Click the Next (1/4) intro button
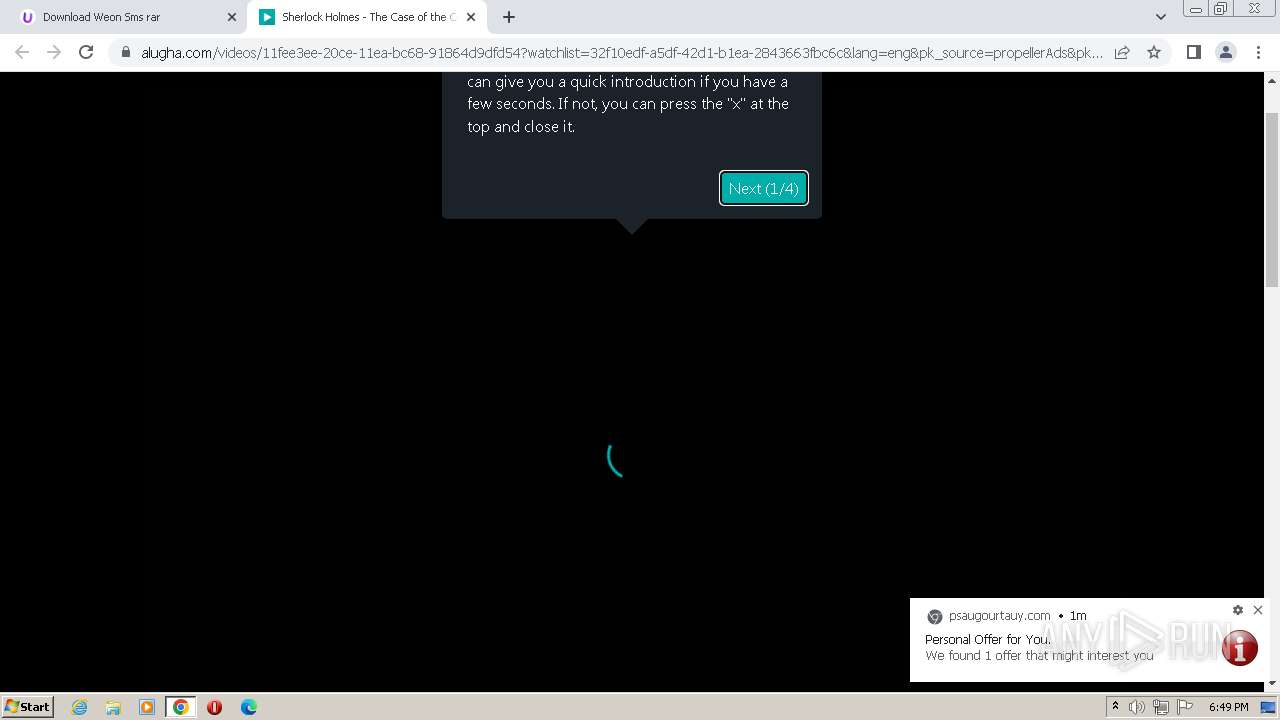 763,188
